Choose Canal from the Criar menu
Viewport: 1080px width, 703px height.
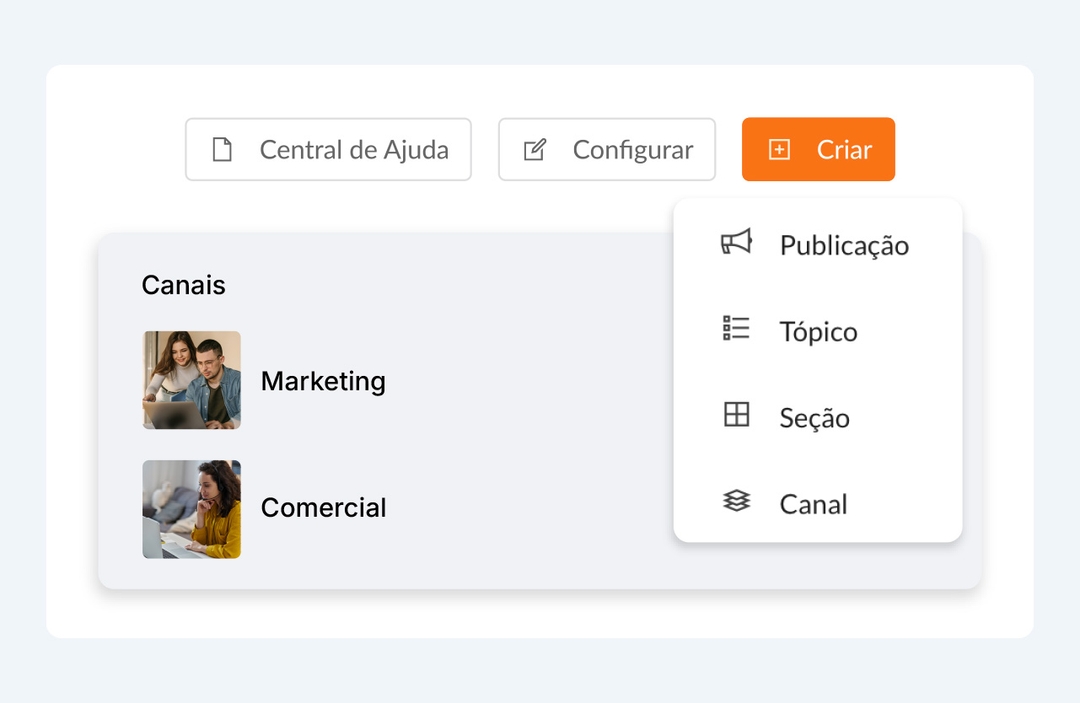(818, 504)
